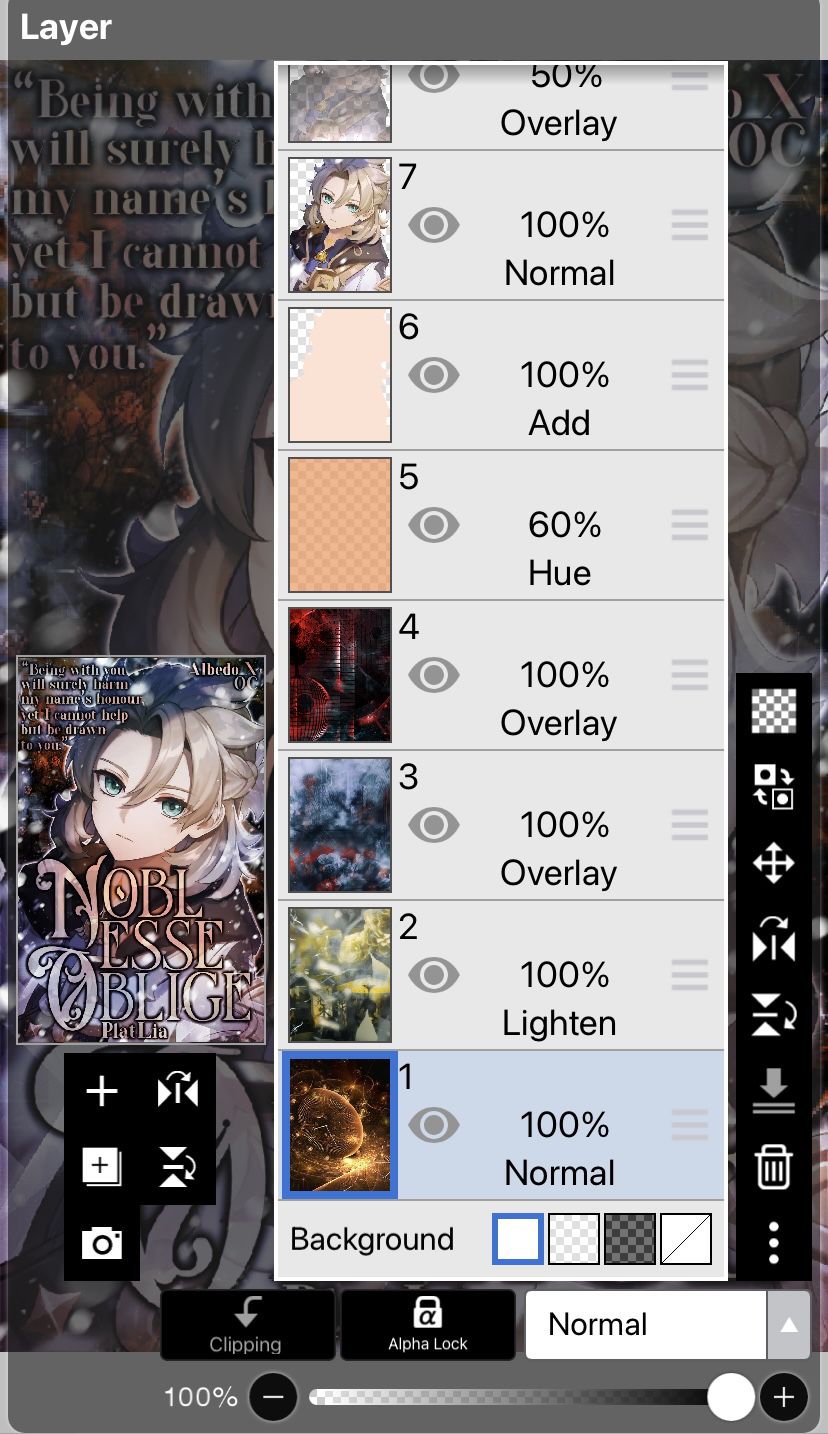The width and height of the screenshot is (828, 1434).
Task: Tap the add new layer plus icon
Action: point(102,1091)
